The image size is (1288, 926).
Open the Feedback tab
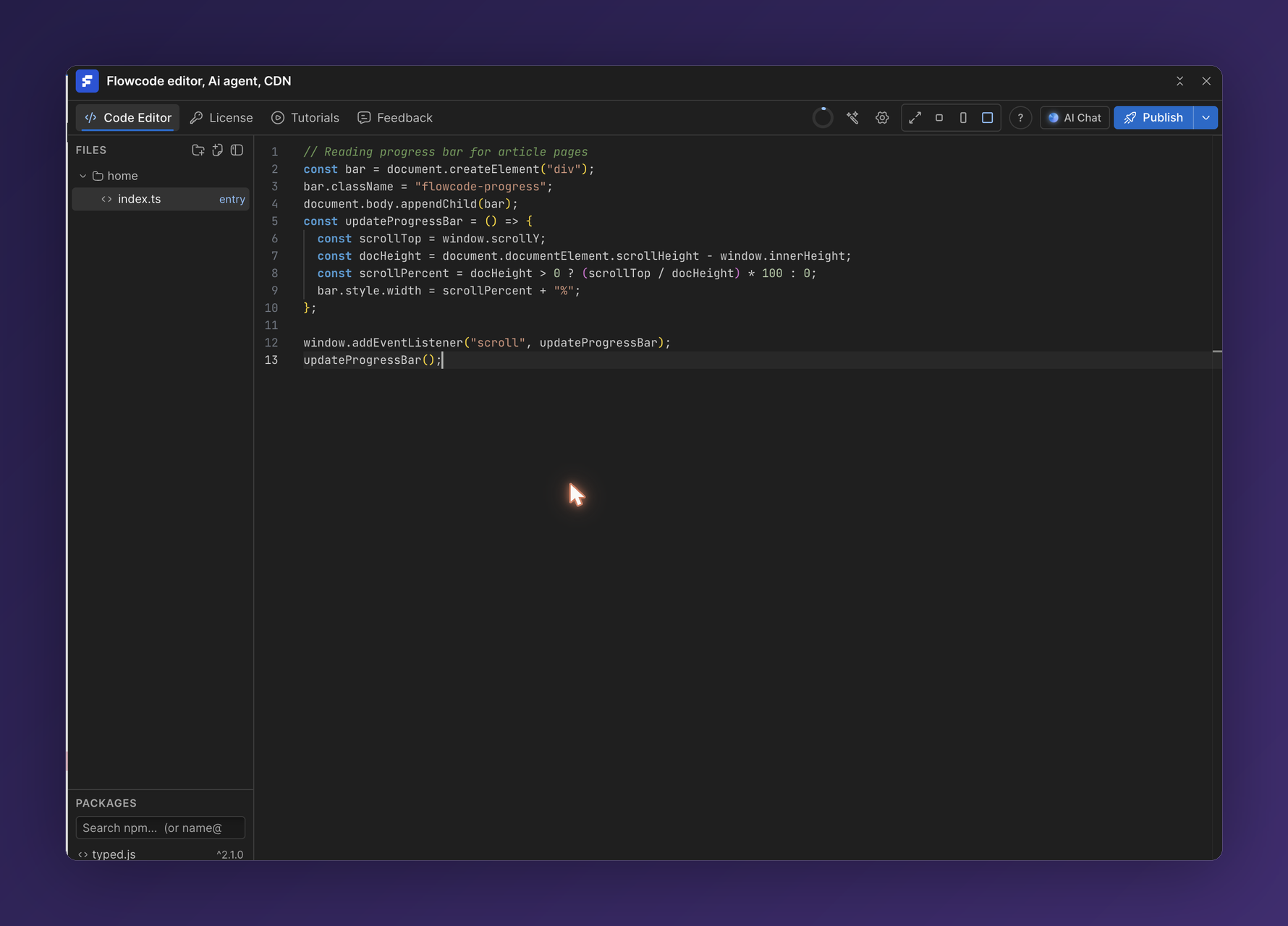395,117
